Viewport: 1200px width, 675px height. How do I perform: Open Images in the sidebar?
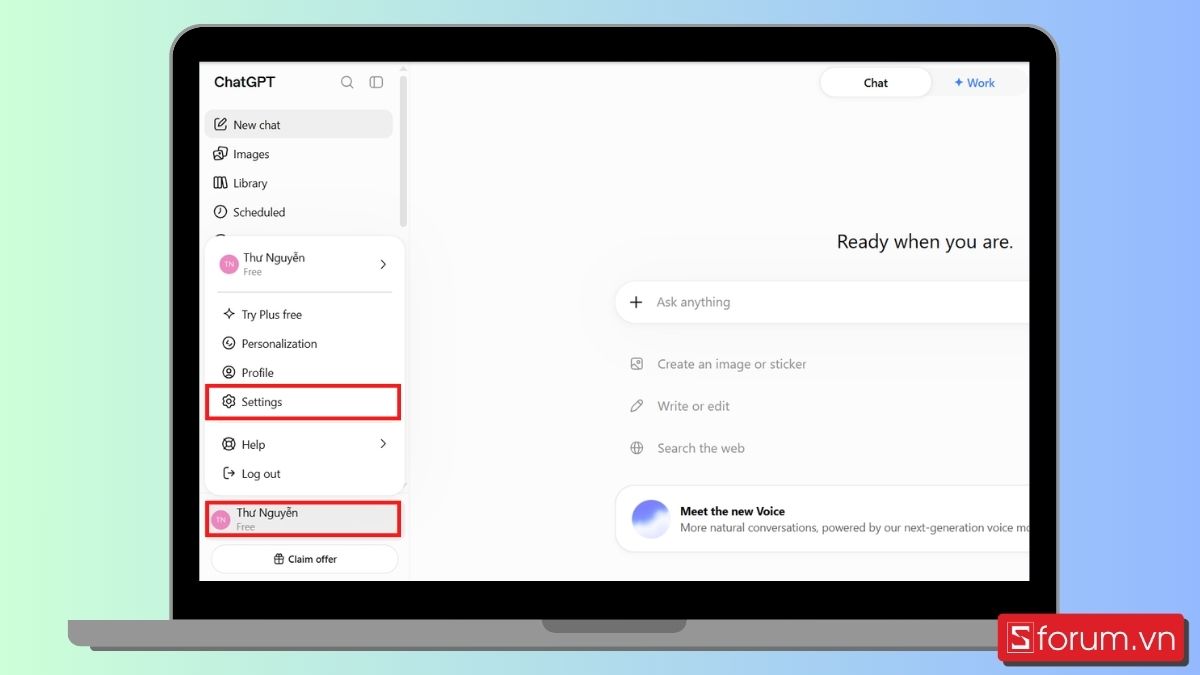[299, 154]
